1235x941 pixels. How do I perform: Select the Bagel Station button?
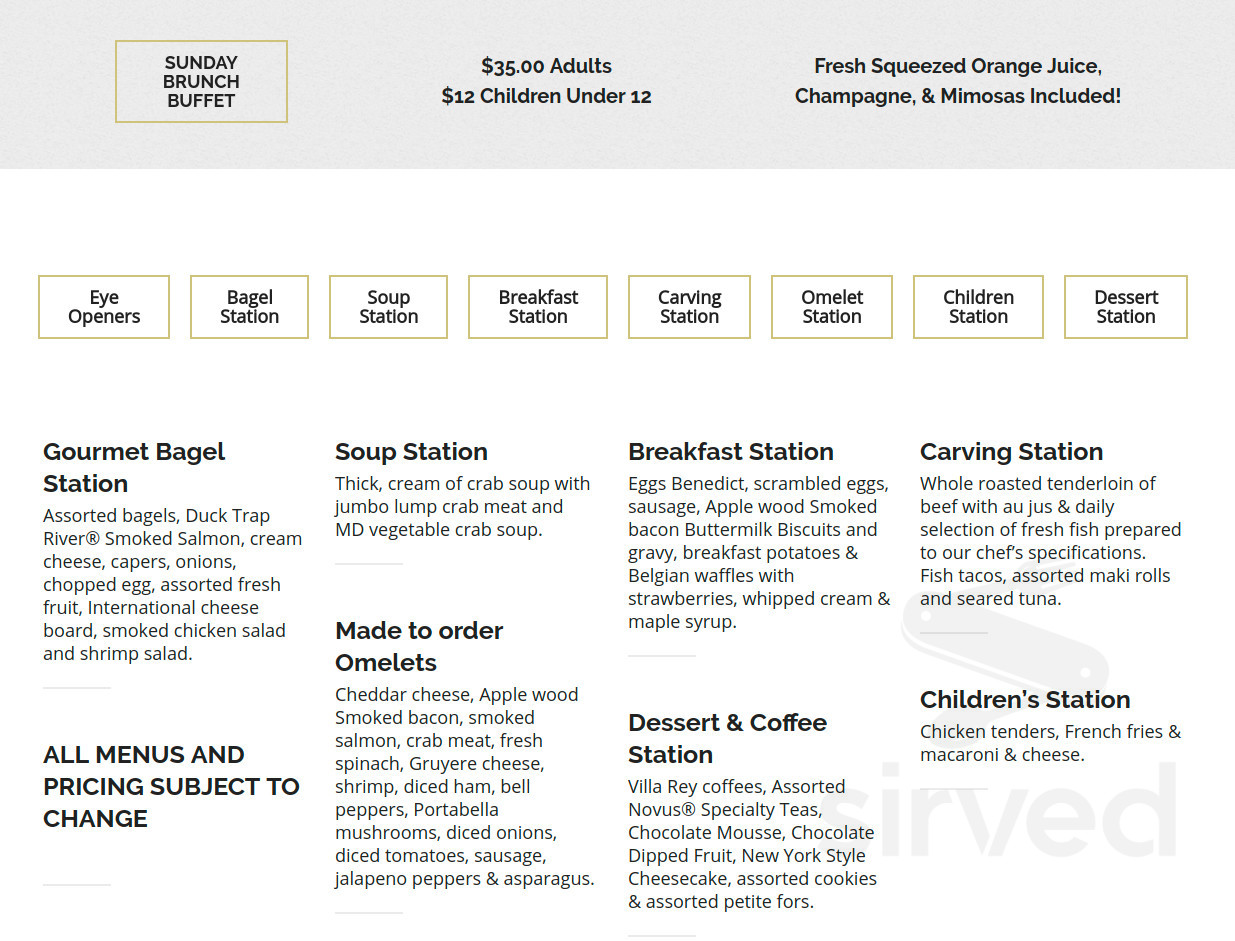click(249, 306)
